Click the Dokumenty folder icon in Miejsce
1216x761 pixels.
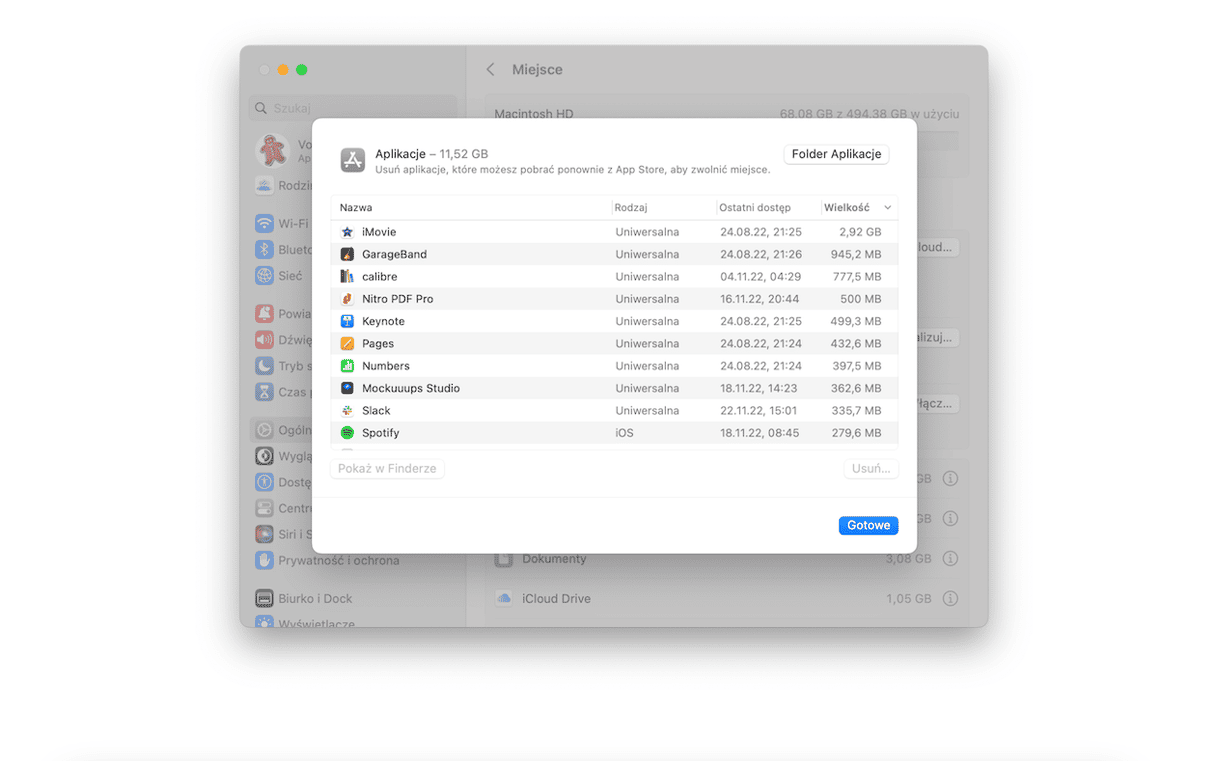tap(504, 558)
